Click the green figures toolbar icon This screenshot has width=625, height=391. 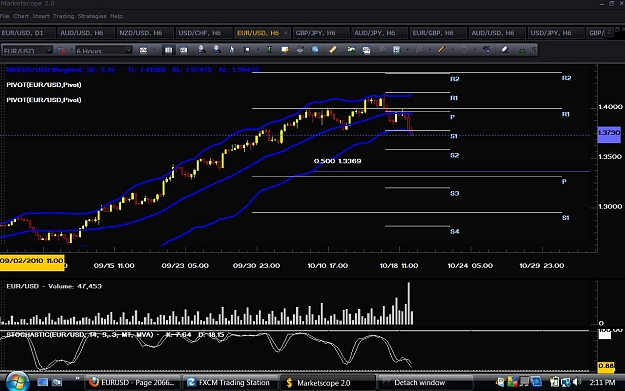click(522, 50)
